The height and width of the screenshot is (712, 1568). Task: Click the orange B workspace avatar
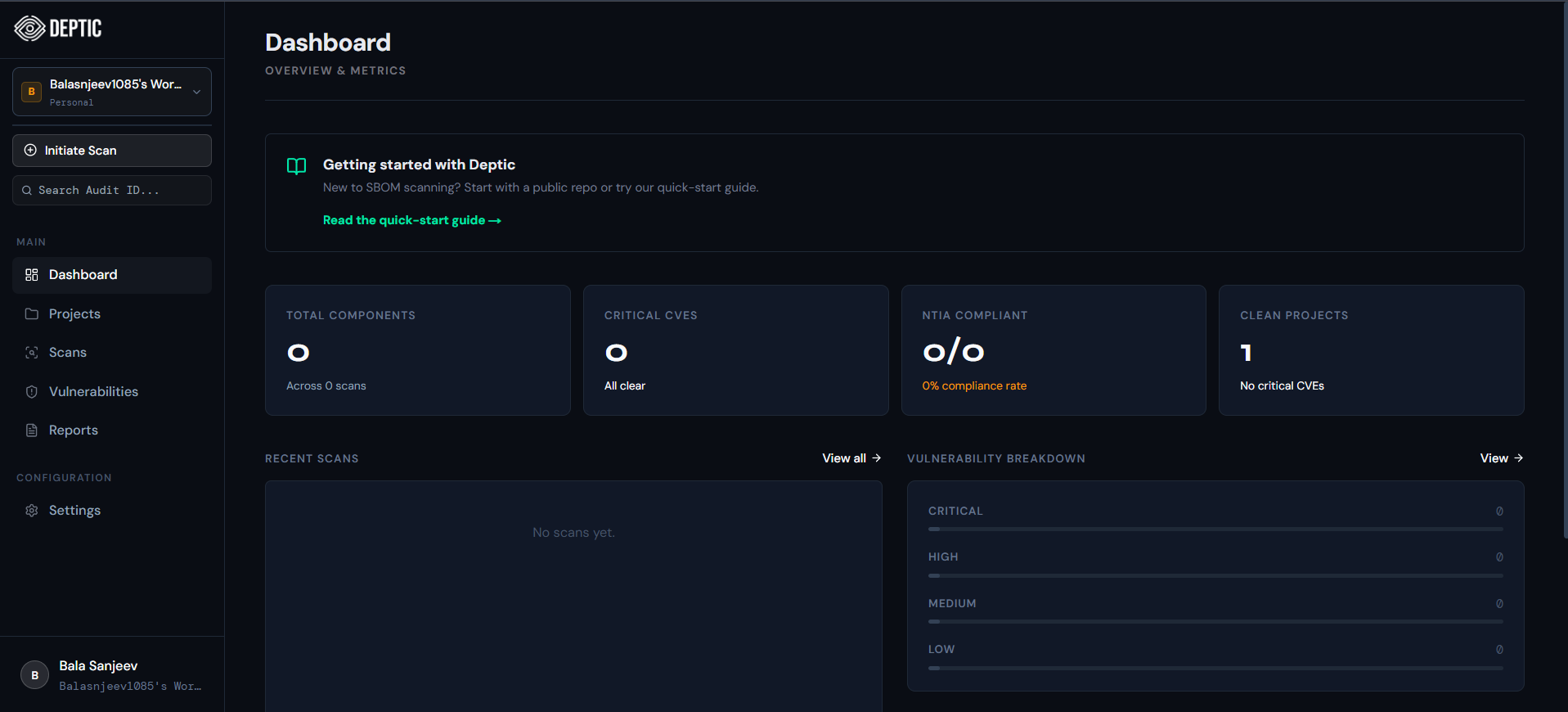(31, 92)
